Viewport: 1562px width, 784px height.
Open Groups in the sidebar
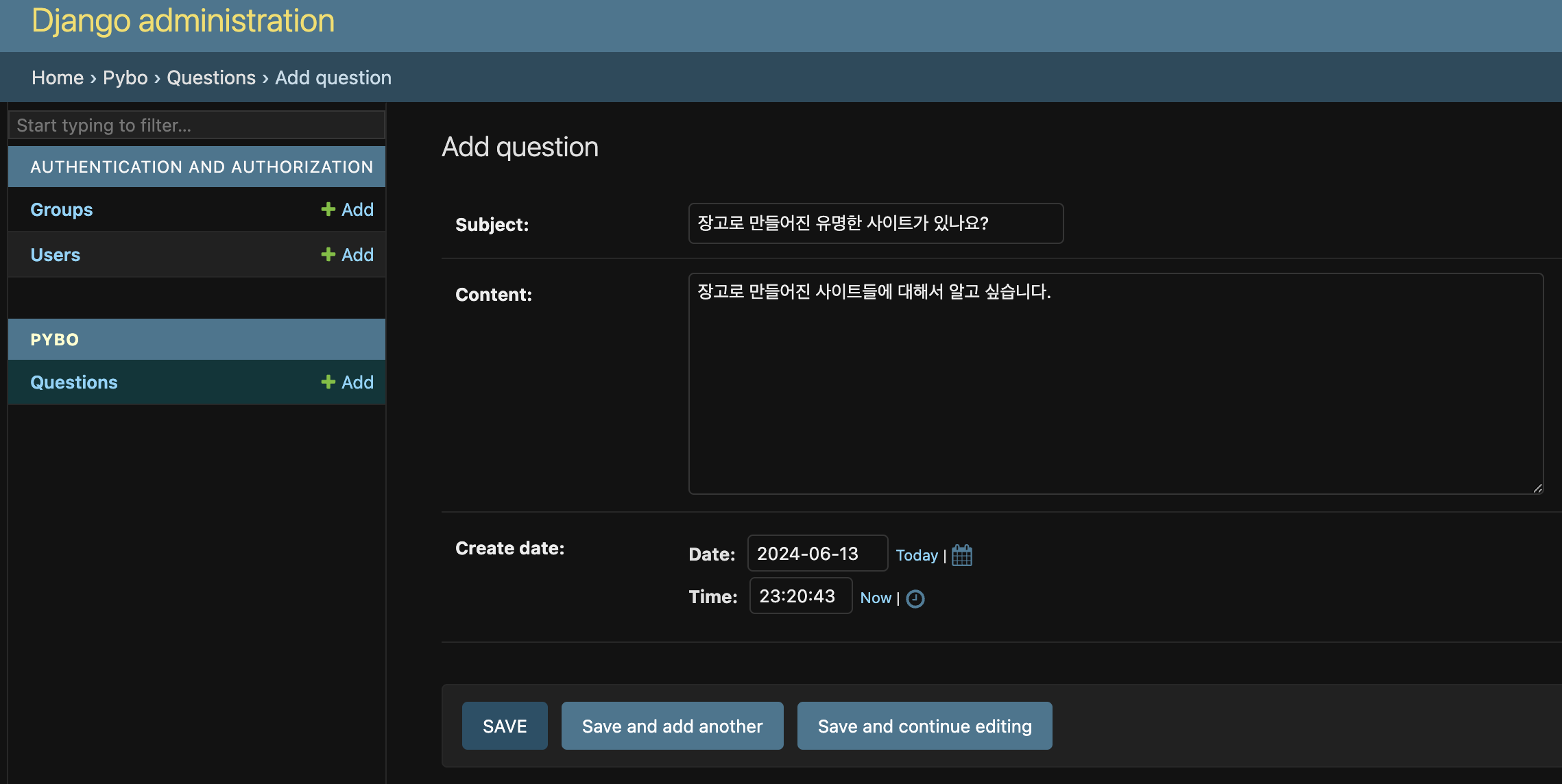62,210
